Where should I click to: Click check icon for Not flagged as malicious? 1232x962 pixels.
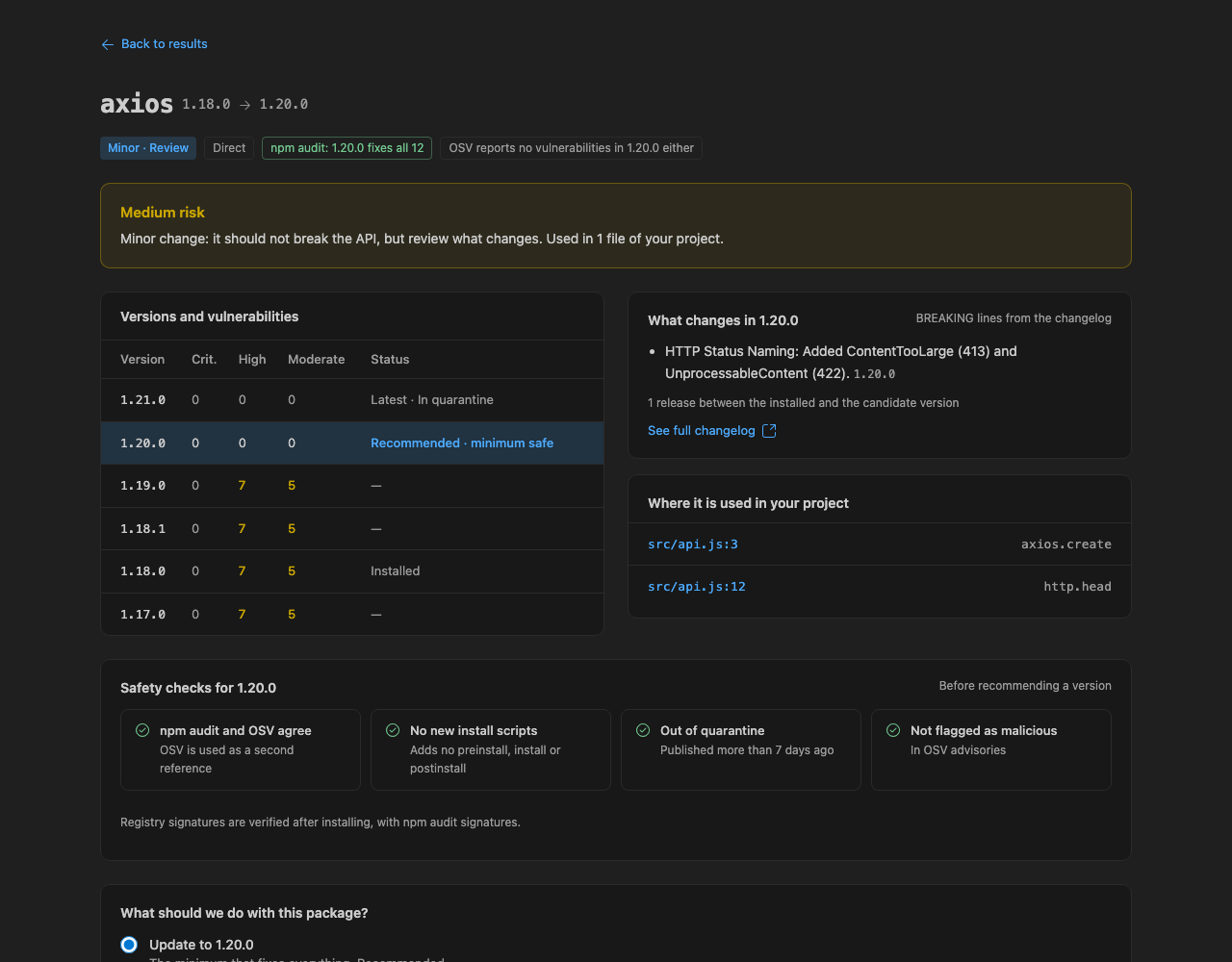[893, 730]
